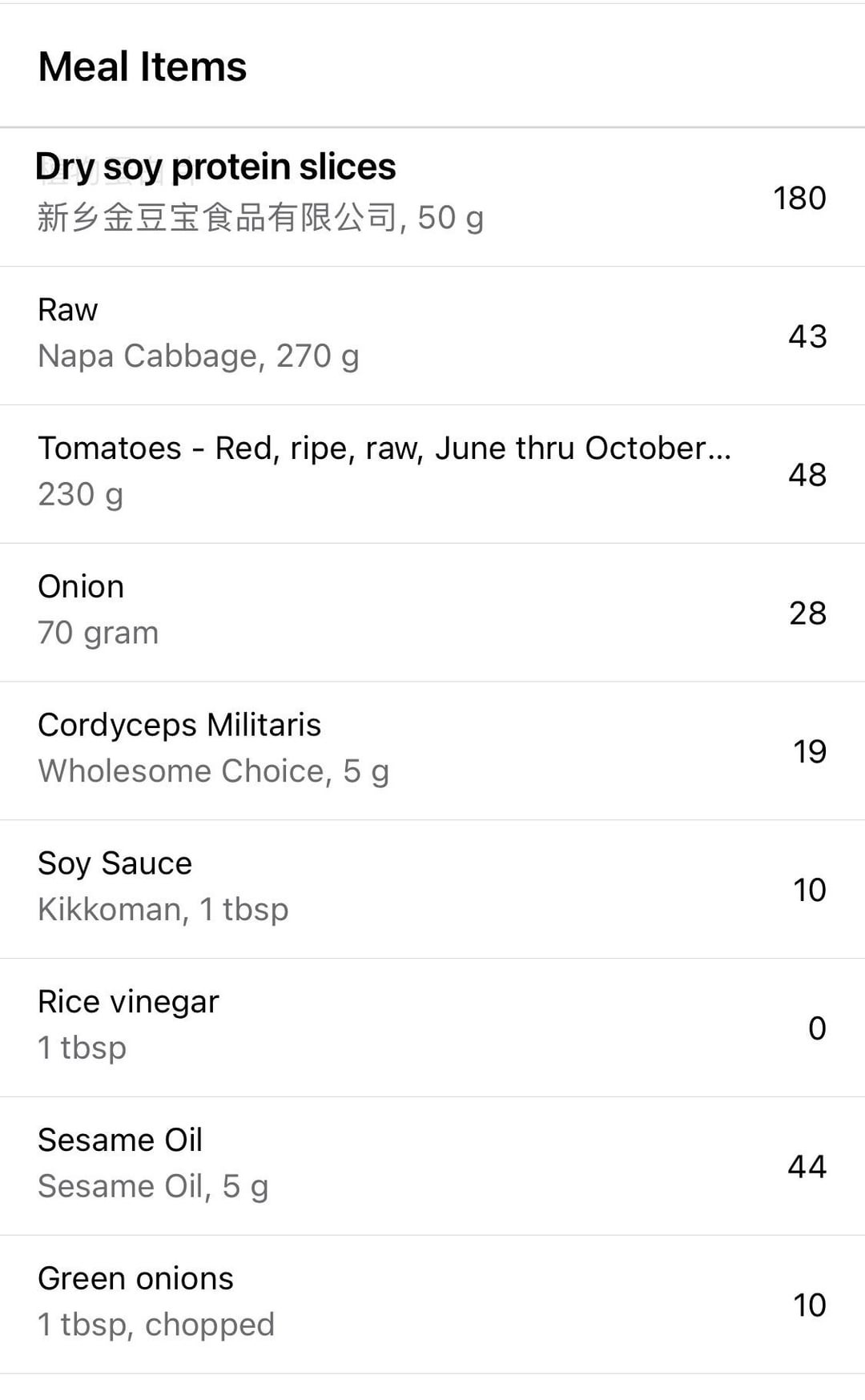Select the Napa Cabbage 270 g entry
The height and width of the screenshot is (1400, 865).
[x=198, y=356]
